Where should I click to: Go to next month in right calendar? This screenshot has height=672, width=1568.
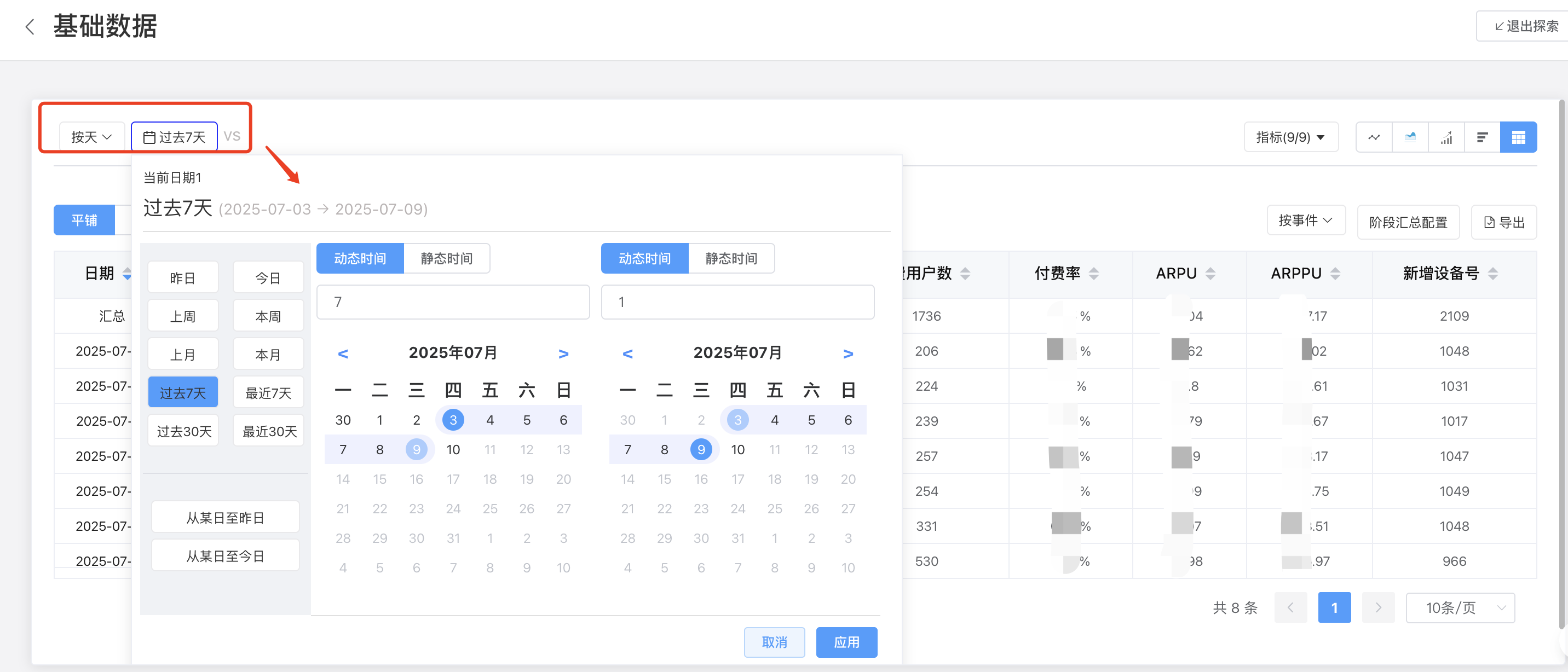coord(848,354)
